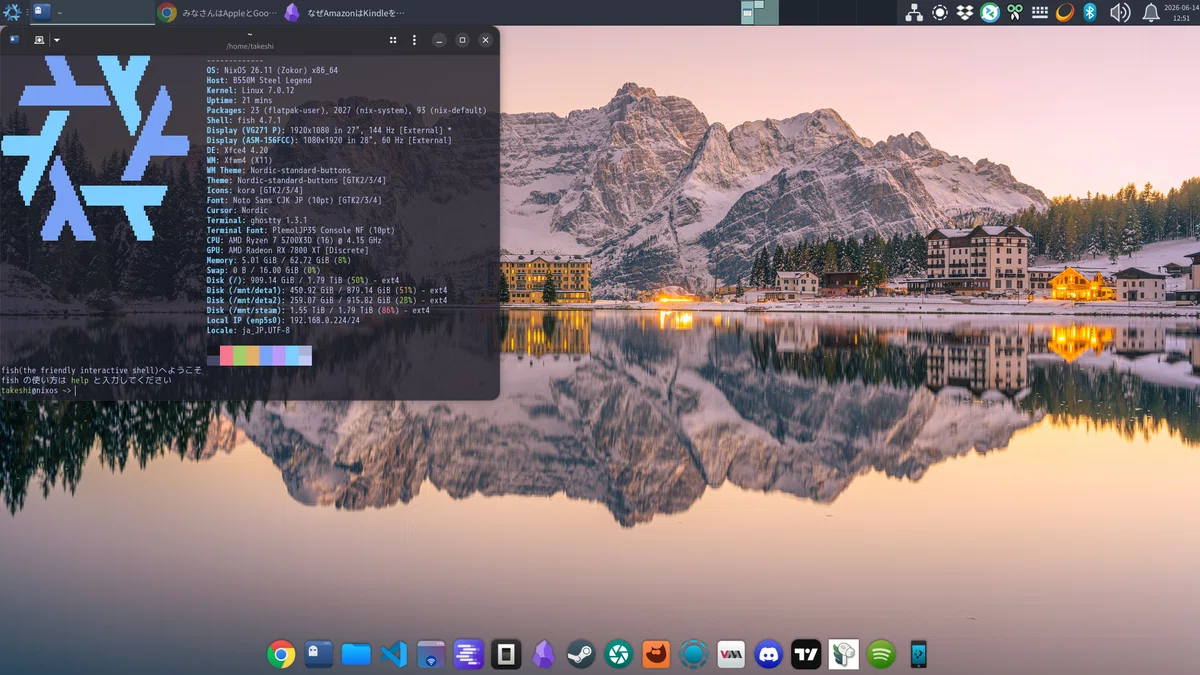This screenshot has width=1200, height=675.
Task: Open the blue dashed-circle app in the dock
Action: [x=694, y=654]
